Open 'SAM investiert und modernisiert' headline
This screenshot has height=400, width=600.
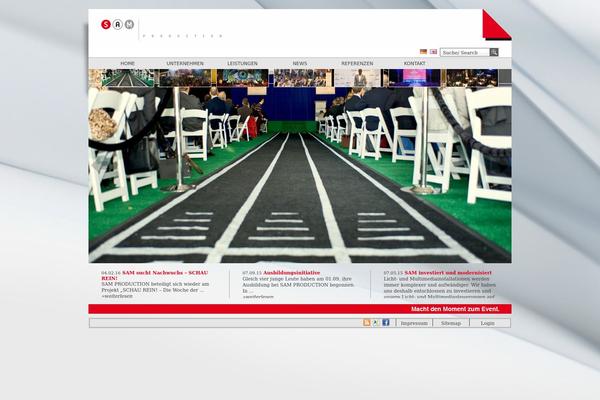448,273
